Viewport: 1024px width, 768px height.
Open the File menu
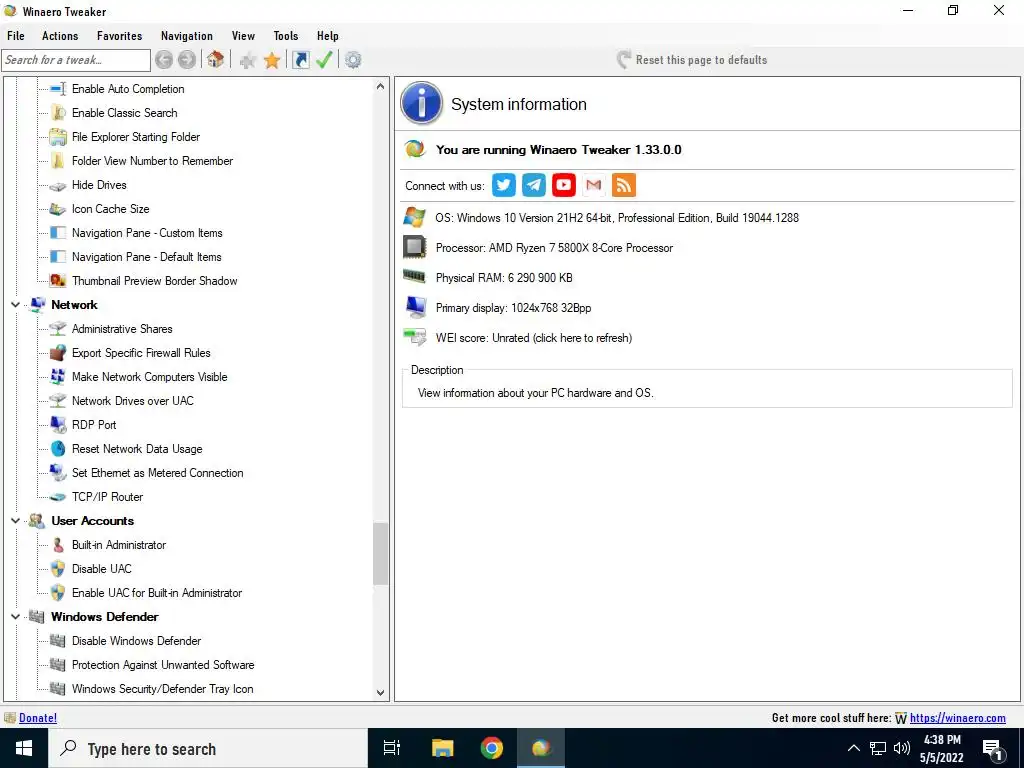coord(16,36)
